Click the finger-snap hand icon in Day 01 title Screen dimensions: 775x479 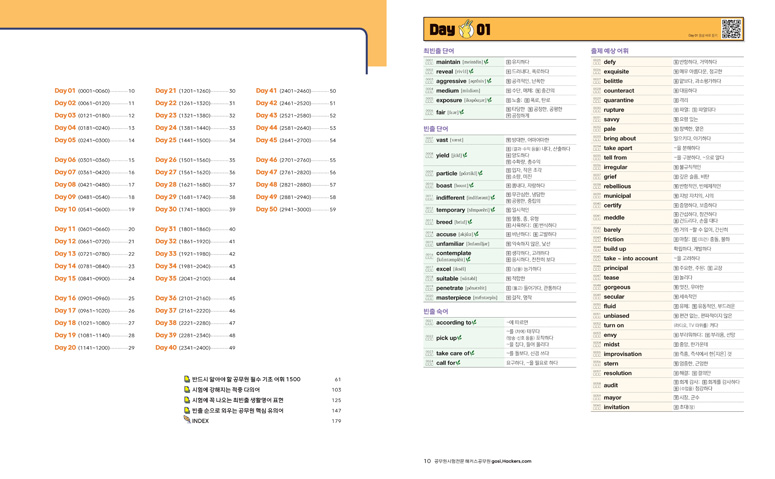point(466,29)
